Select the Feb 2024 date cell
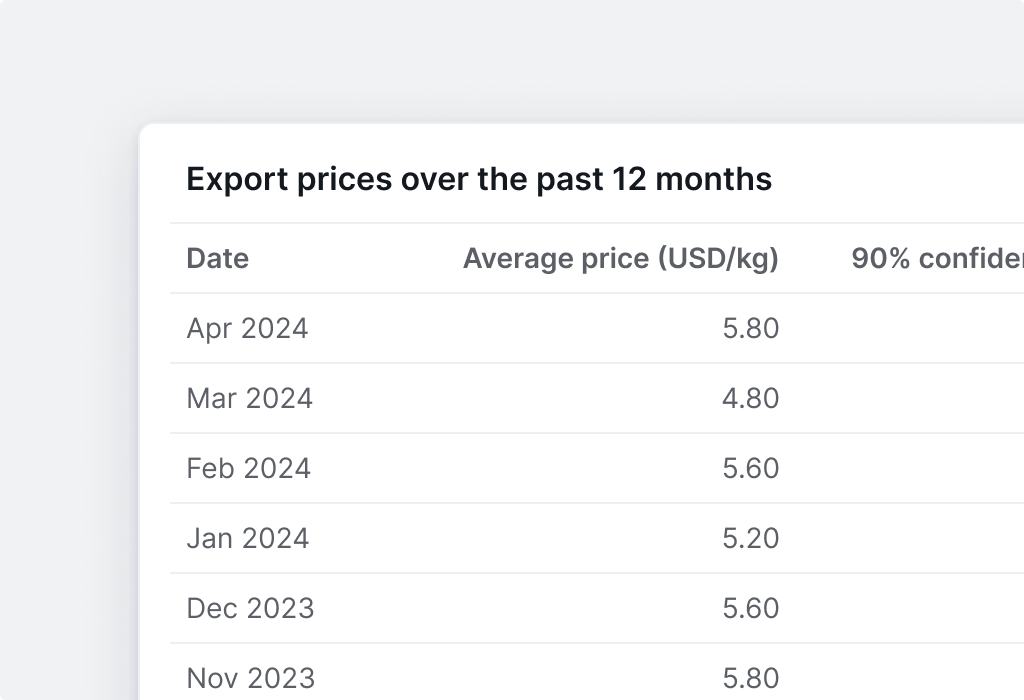 [x=248, y=469]
